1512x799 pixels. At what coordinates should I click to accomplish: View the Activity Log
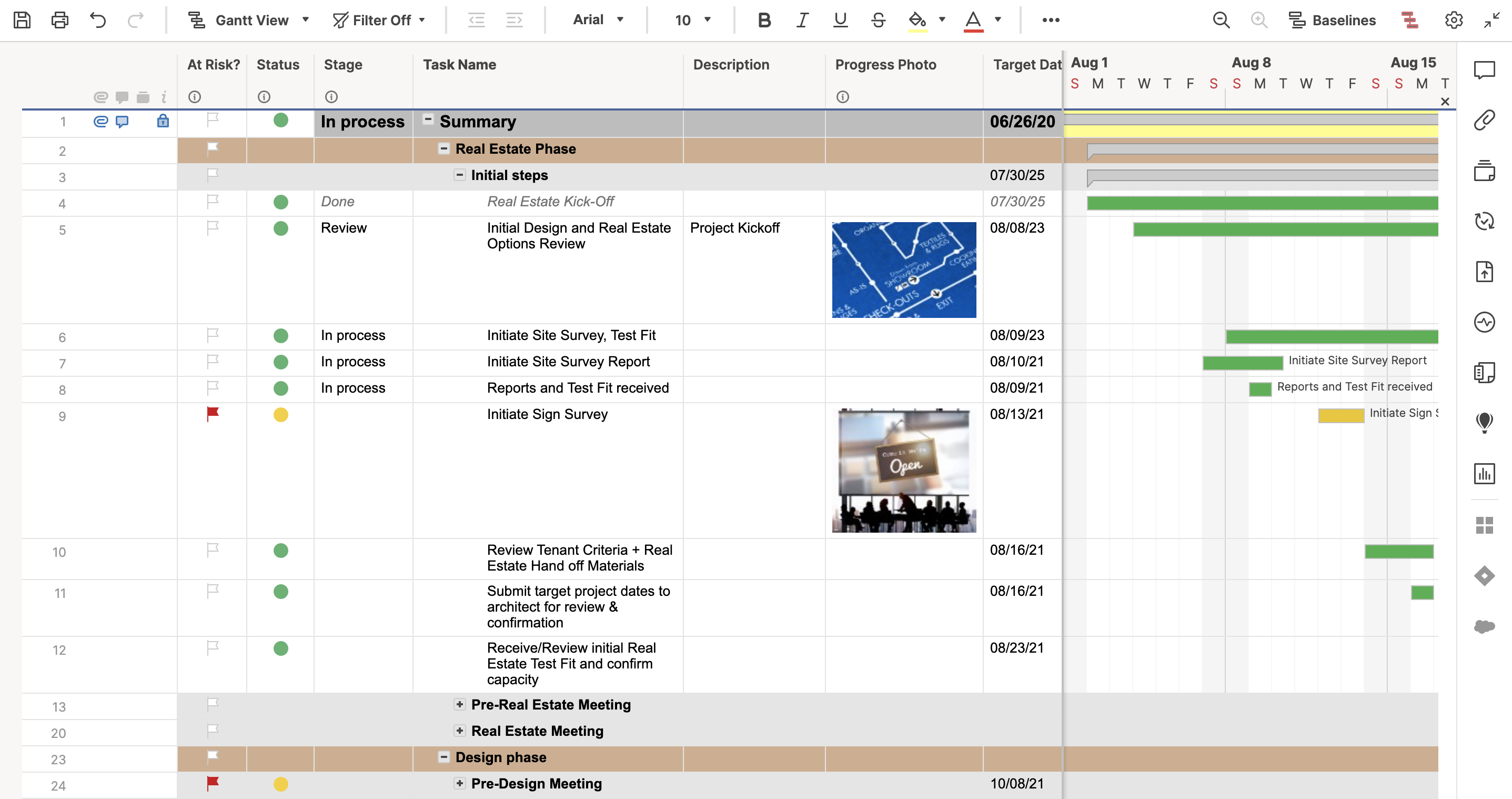point(1486,321)
